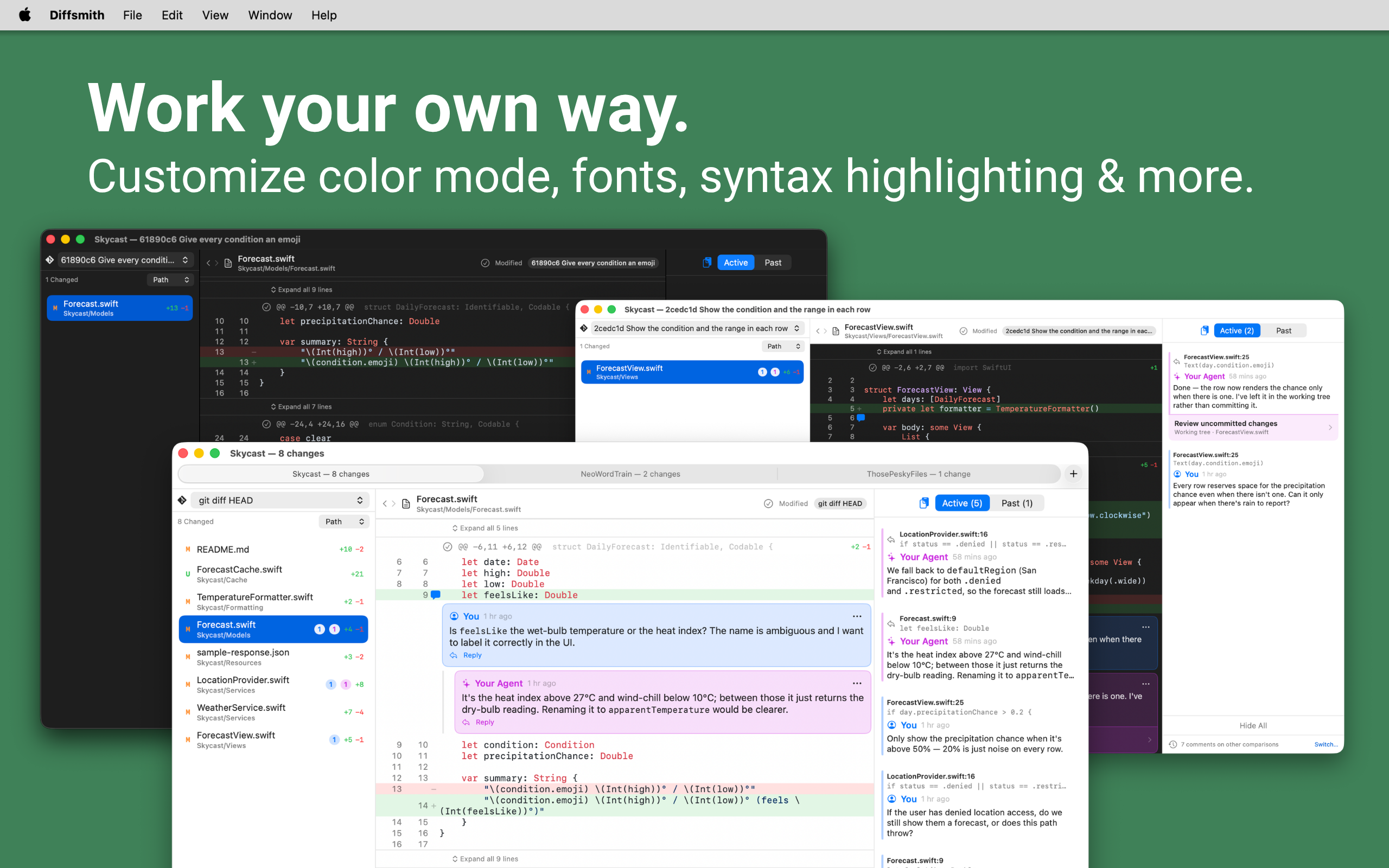Select the Skycast — 8 changes tab

pyautogui.click(x=330, y=474)
